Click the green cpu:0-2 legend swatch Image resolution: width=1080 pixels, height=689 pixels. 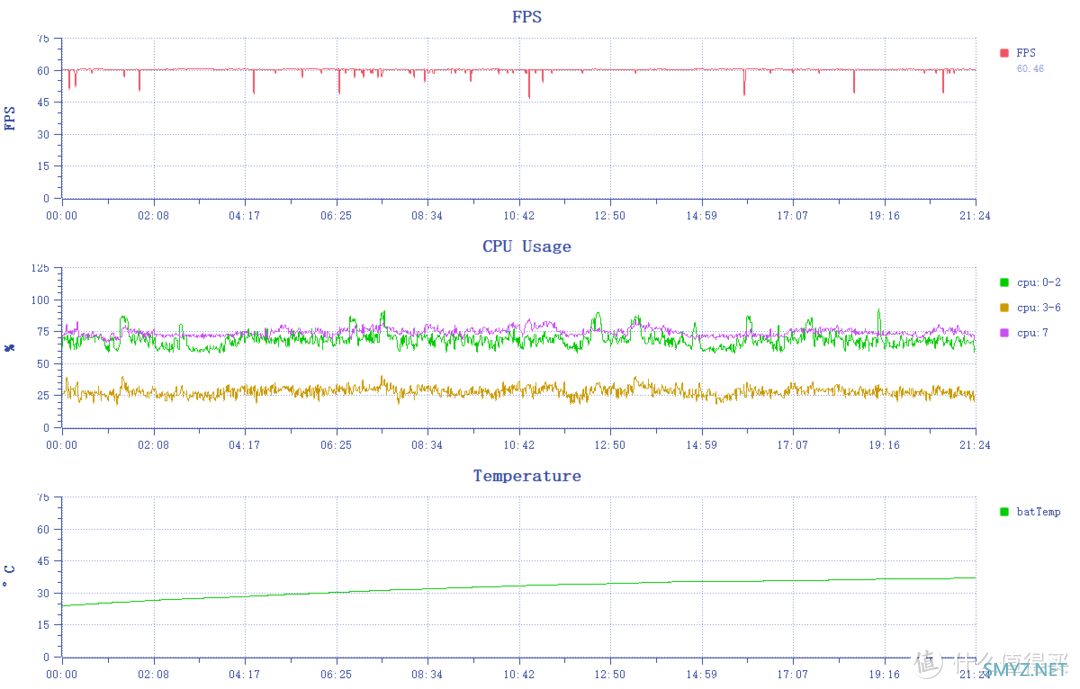pos(1004,282)
